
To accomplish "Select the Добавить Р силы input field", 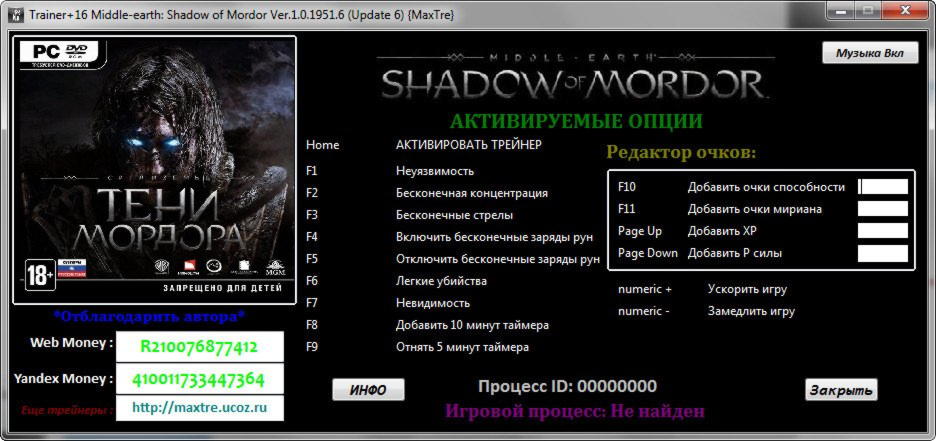I will [x=883, y=253].
